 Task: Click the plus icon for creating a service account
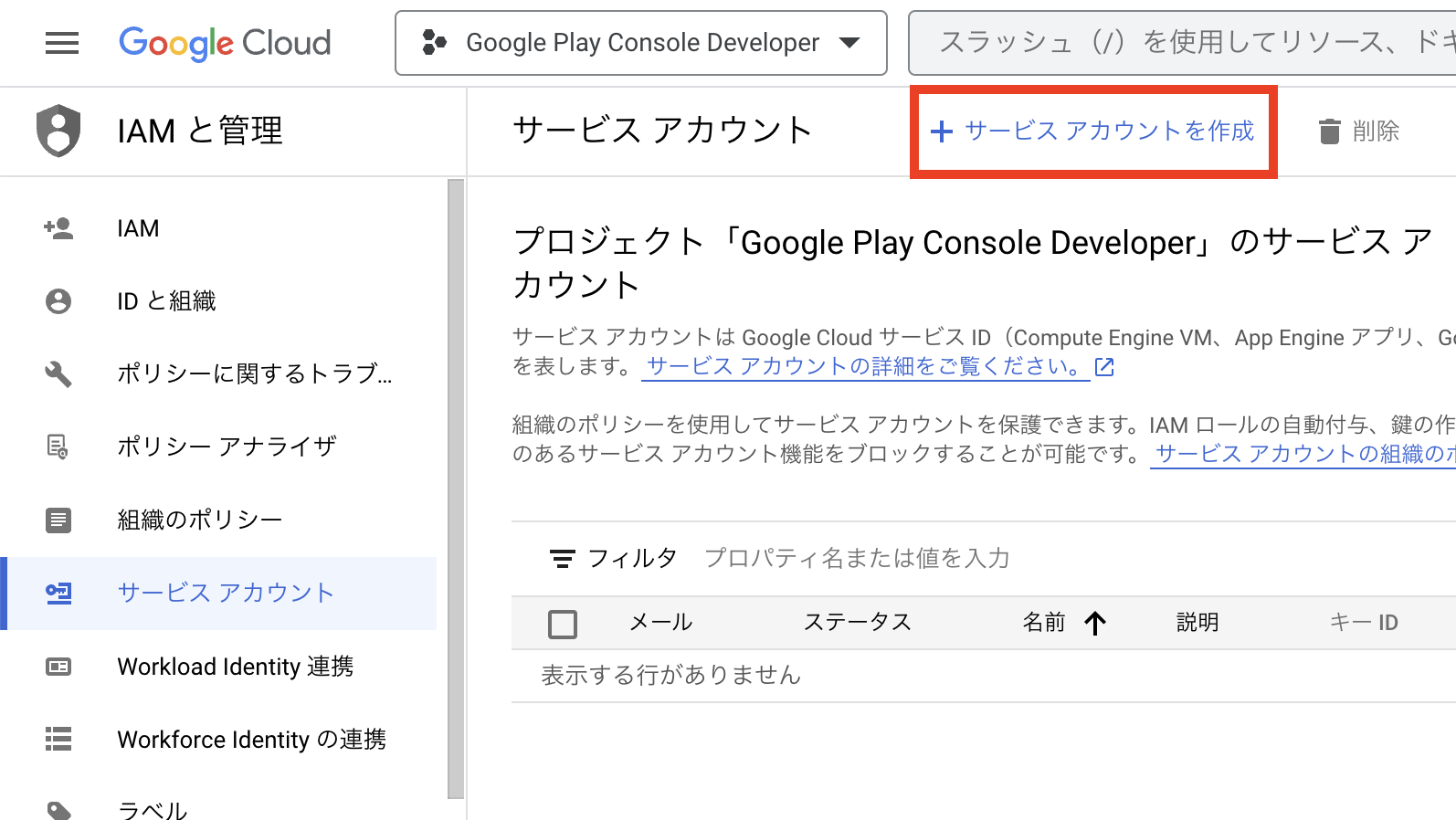(x=941, y=131)
